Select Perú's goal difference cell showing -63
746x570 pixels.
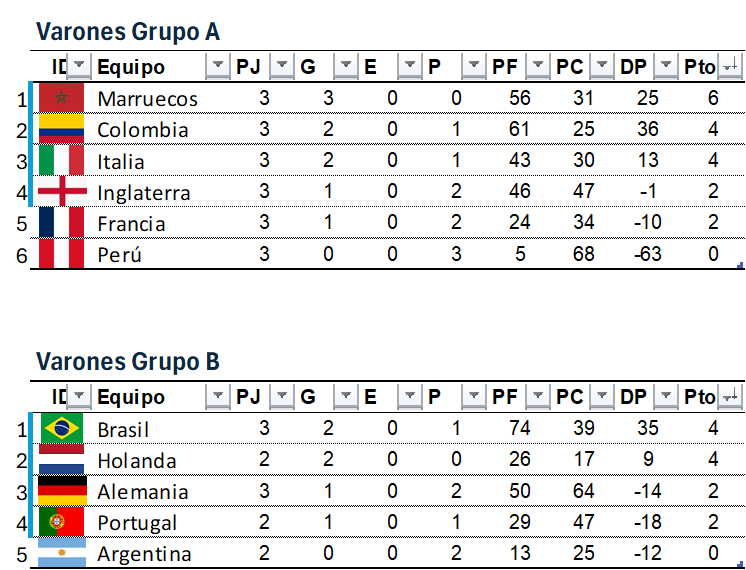(x=647, y=254)
